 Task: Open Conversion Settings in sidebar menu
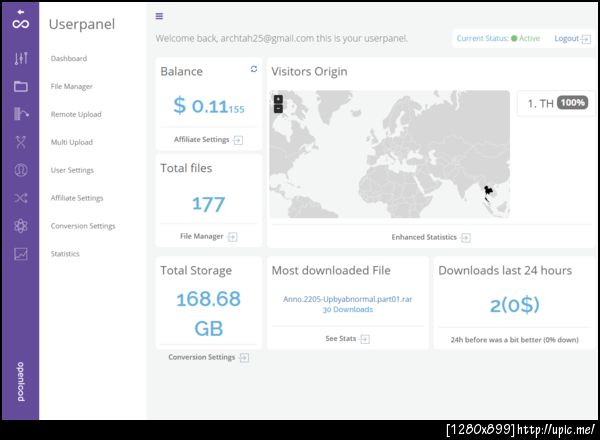[83, 226]
